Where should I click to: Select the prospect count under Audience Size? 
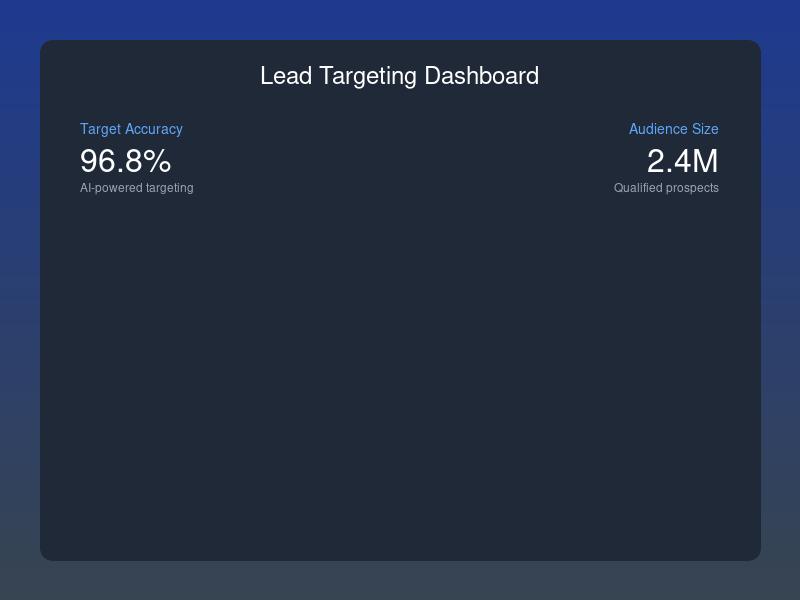pos(684,160)
